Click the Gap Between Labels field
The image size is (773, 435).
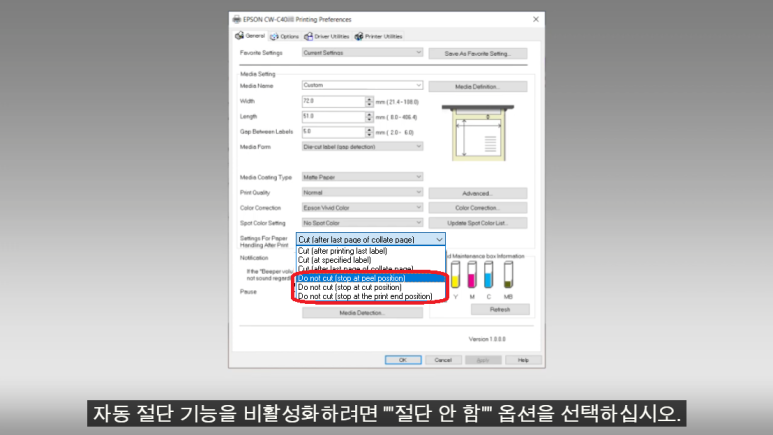[x=333, y=132]
